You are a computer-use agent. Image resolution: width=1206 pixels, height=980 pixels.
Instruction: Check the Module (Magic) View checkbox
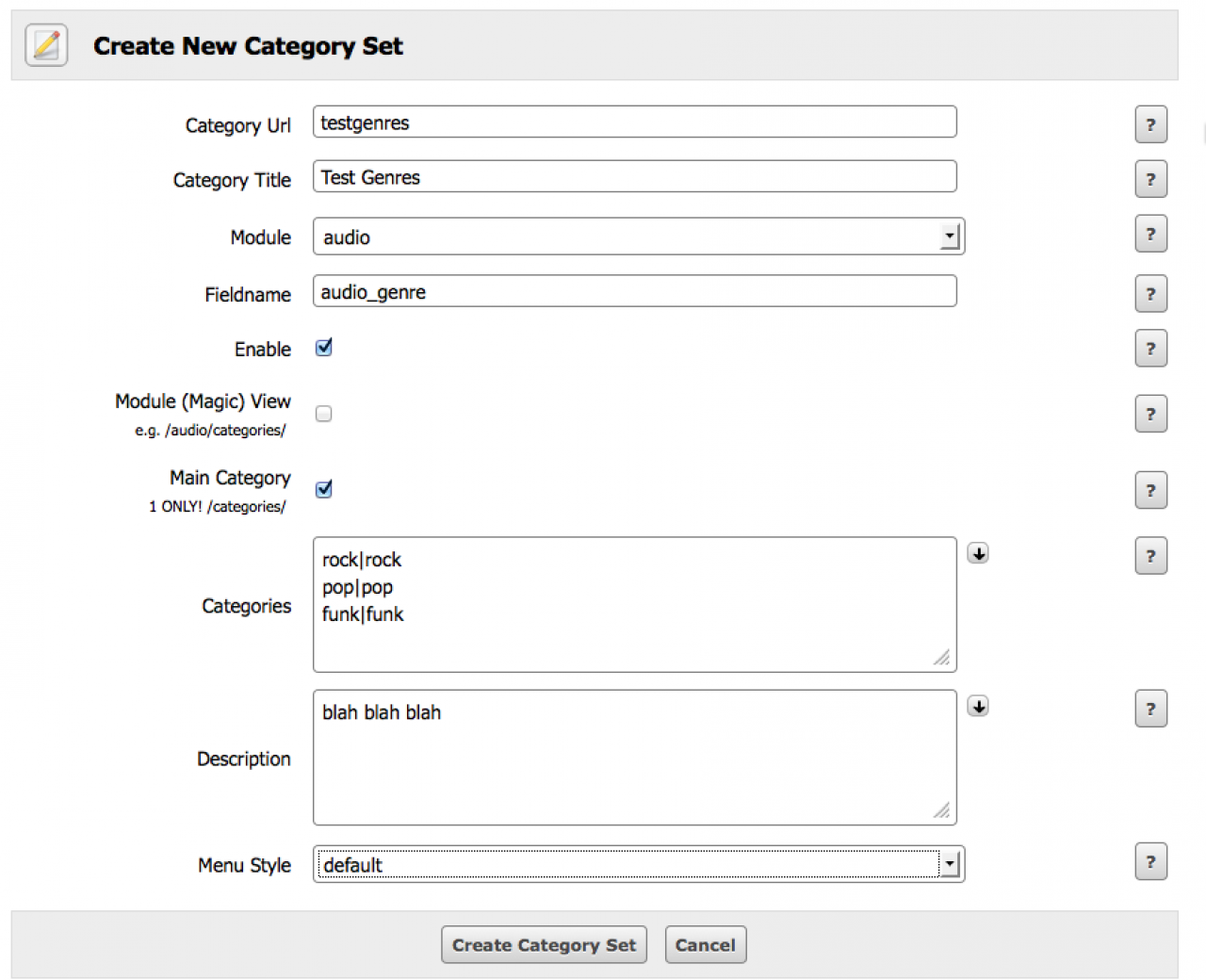point(324,414)
